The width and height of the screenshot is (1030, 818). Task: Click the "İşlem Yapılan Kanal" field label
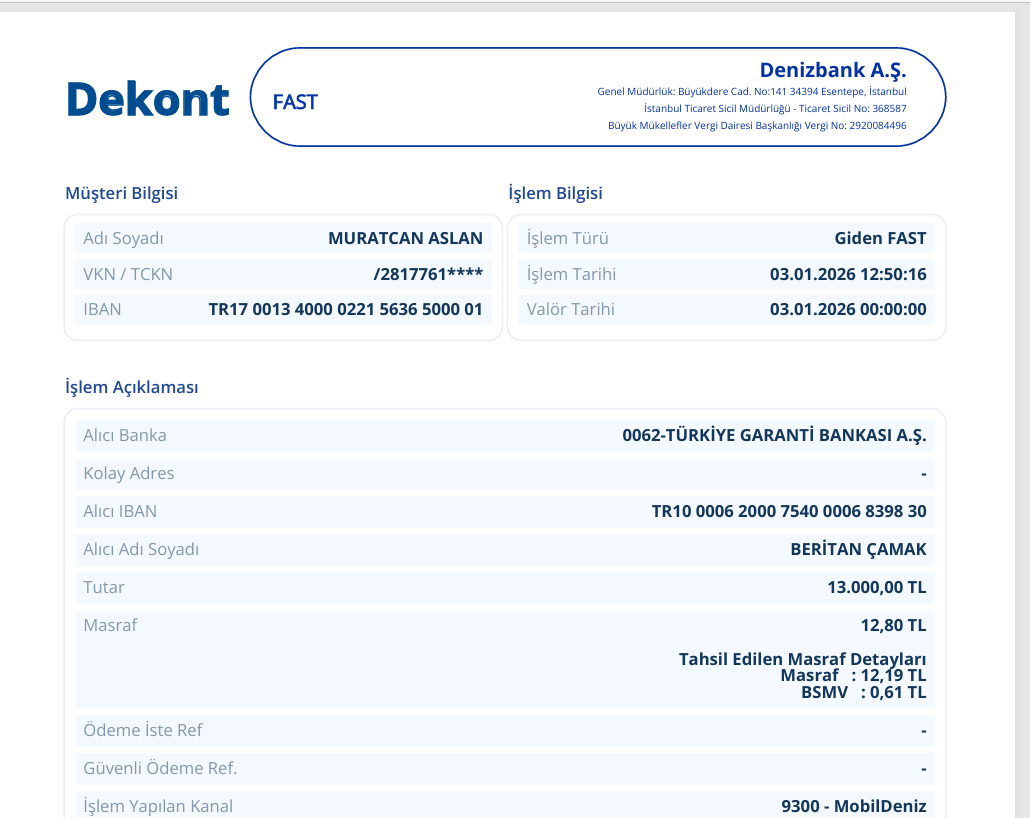click(158, 806)
